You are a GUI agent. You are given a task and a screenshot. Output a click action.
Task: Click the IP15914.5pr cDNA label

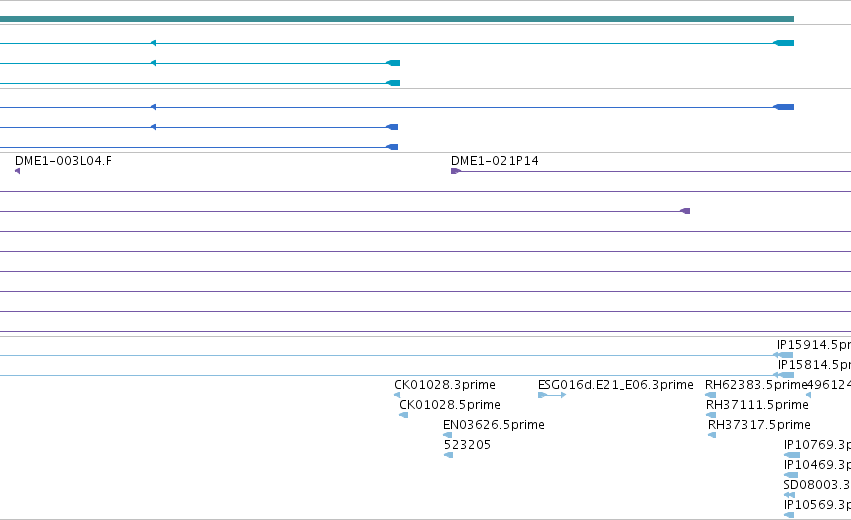coord(814,345)
